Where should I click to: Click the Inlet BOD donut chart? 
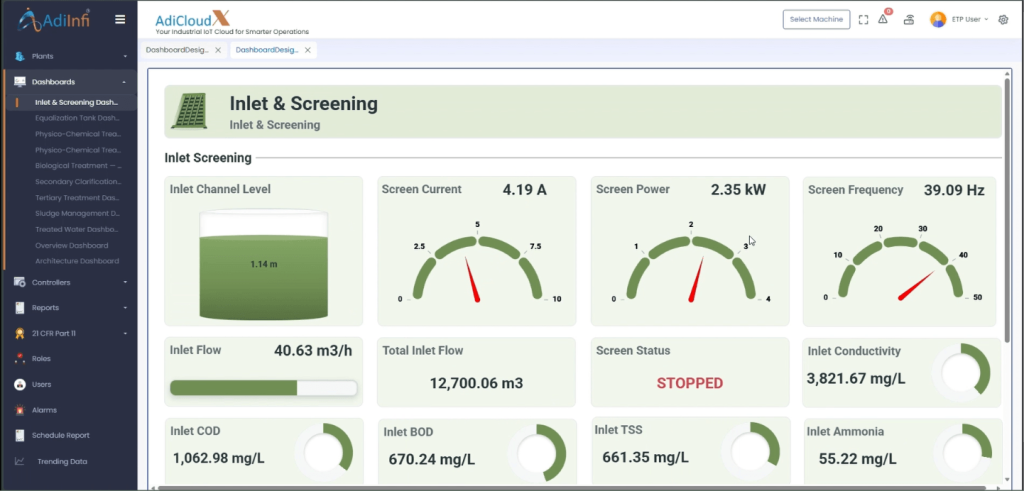click(x=537, y=453)
